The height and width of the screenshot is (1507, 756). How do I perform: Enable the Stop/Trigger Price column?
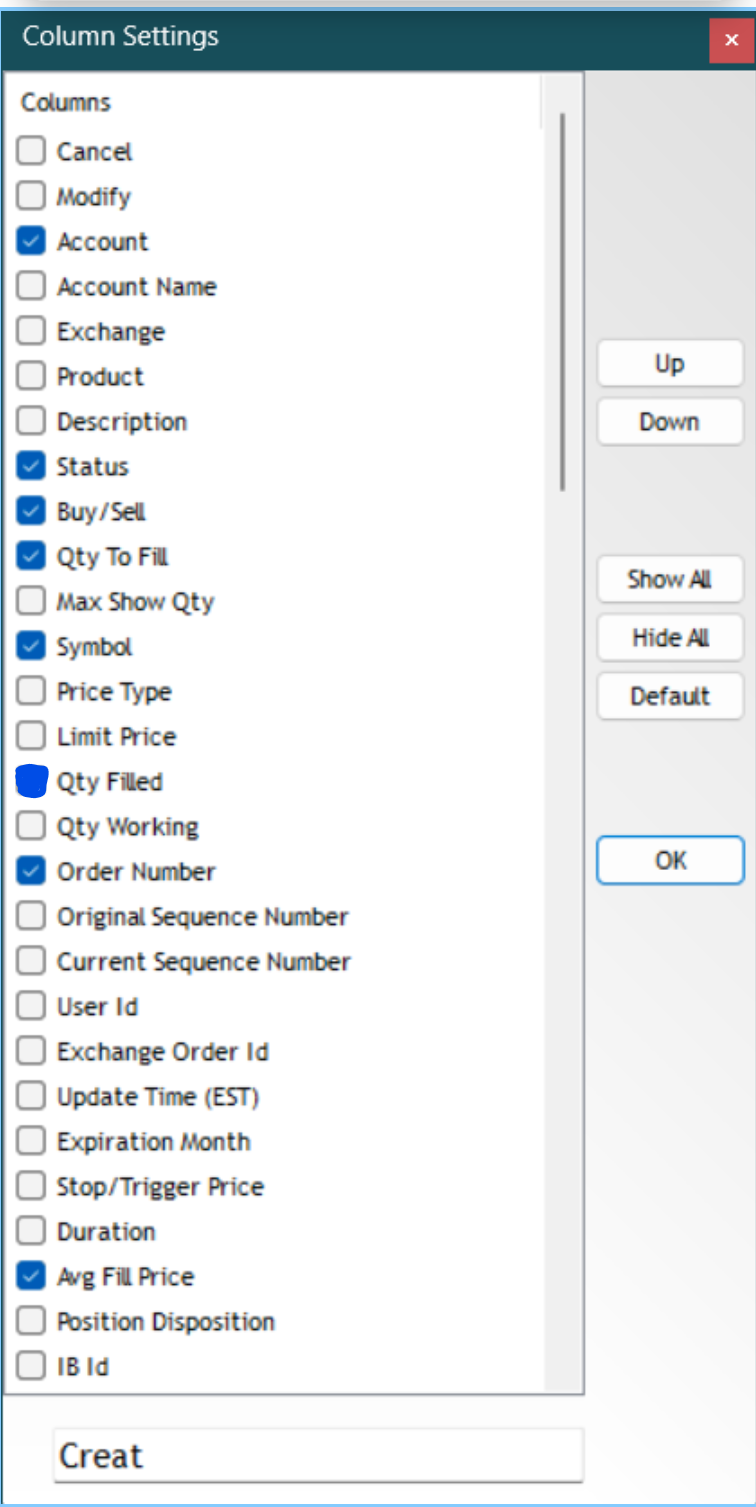click(32, 1187)
